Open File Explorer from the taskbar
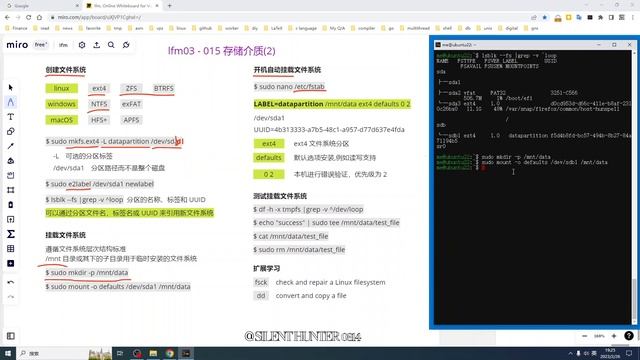This screenshot has width=640, height=360. click(x=153, y=353)
